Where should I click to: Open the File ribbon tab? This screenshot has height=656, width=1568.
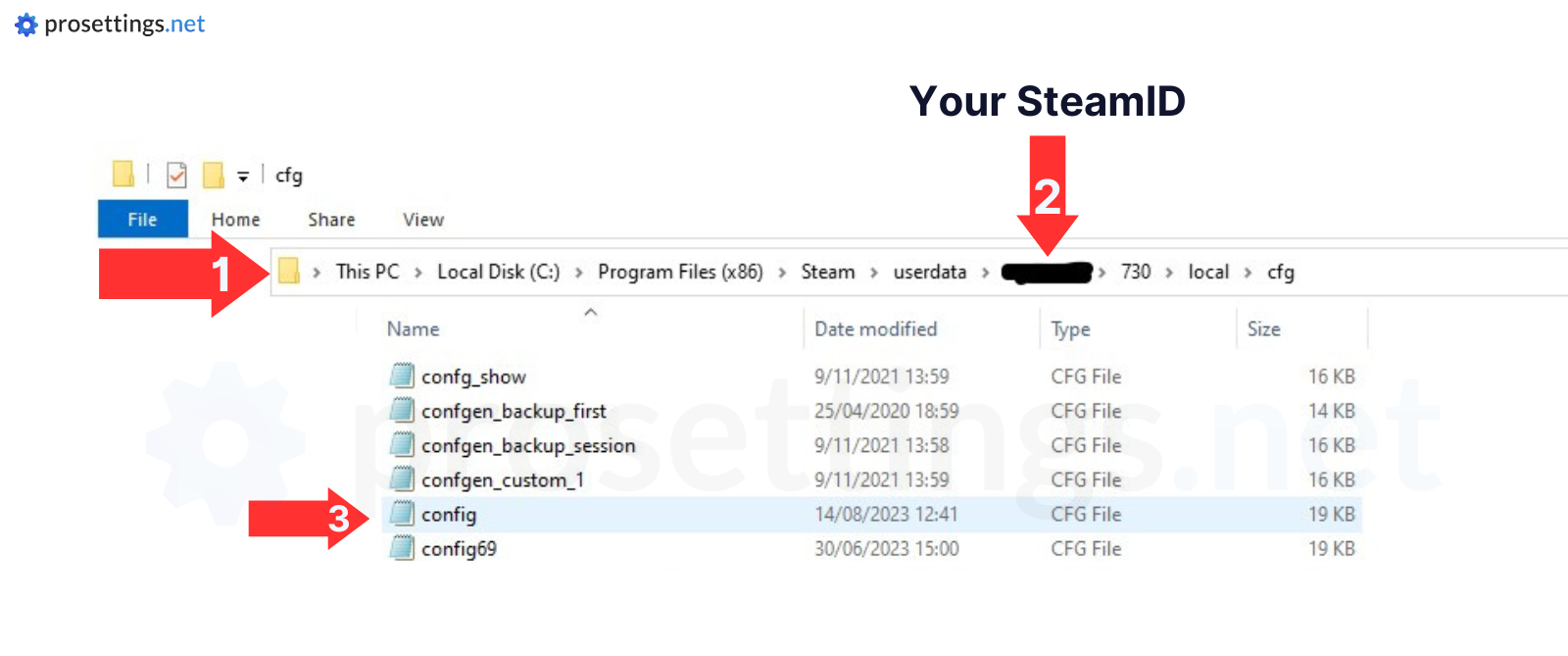[142, 220]
